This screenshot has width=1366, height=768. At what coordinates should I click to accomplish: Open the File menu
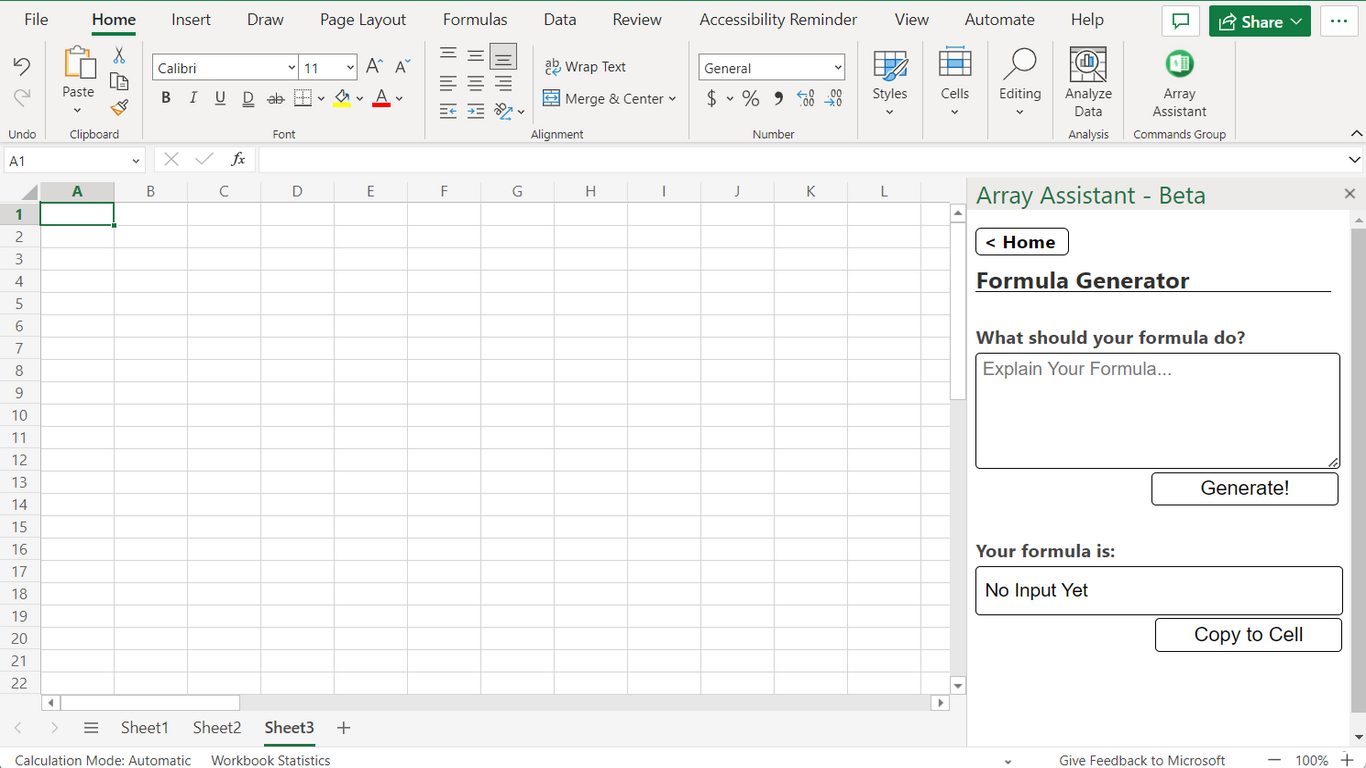tap(36, 20)
